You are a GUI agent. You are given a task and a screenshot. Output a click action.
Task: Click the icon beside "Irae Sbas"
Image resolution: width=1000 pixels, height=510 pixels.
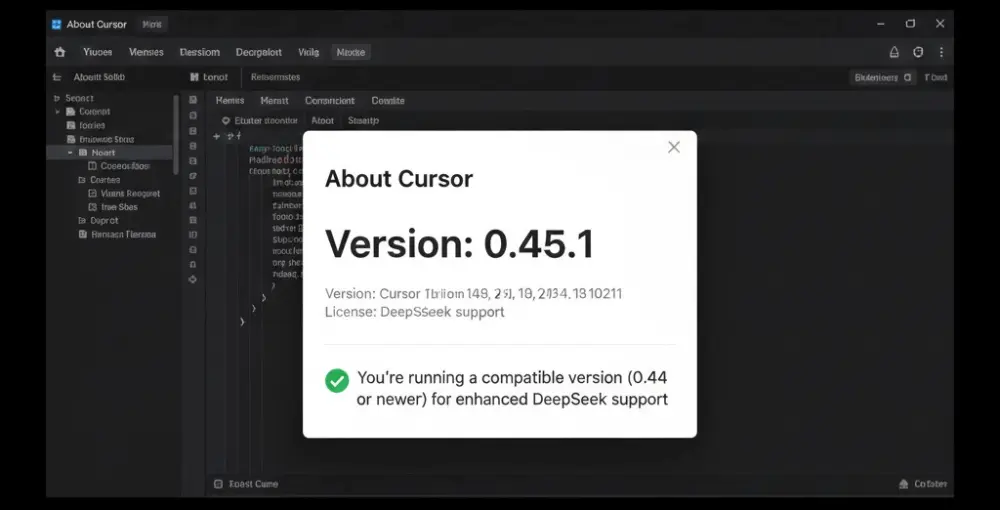click(92, 207)
